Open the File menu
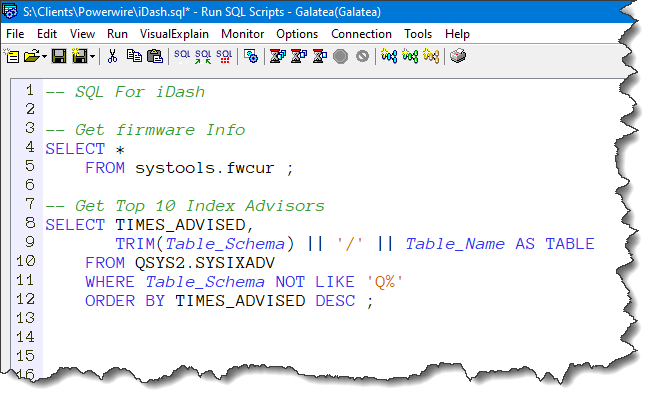This screenshot has width=662, height=406. [x=15, y=33]
